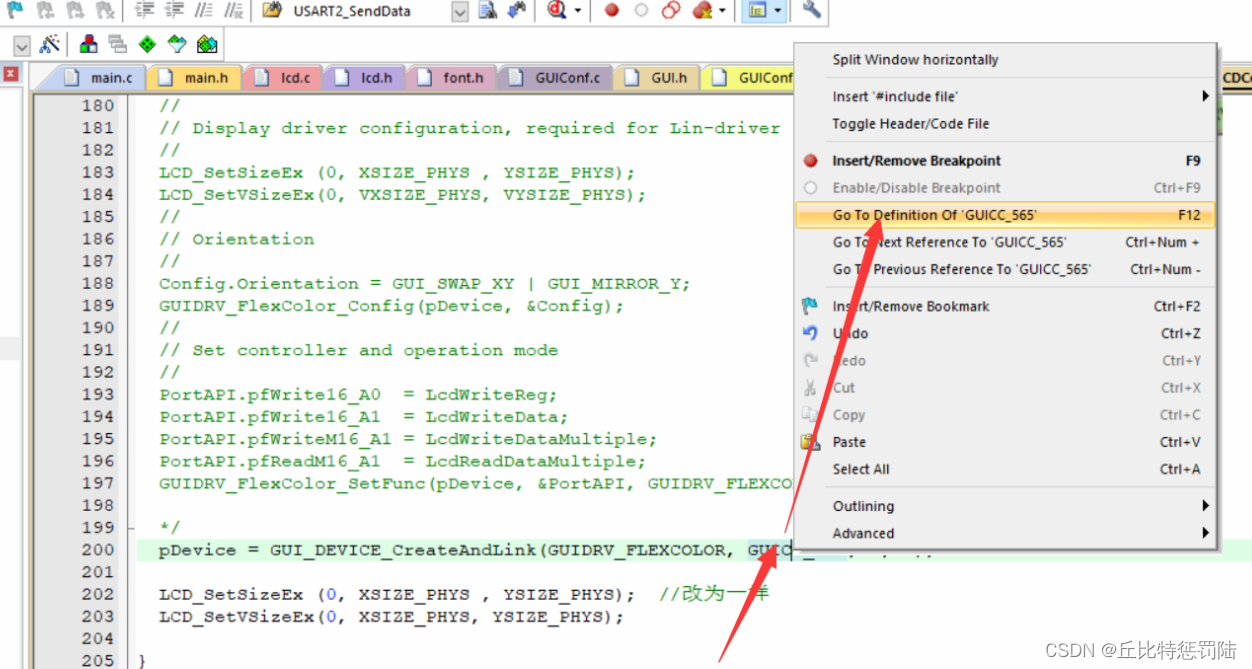
Task: Go To Definition Of 'GUICC_565'
Action: (1005, 215)
